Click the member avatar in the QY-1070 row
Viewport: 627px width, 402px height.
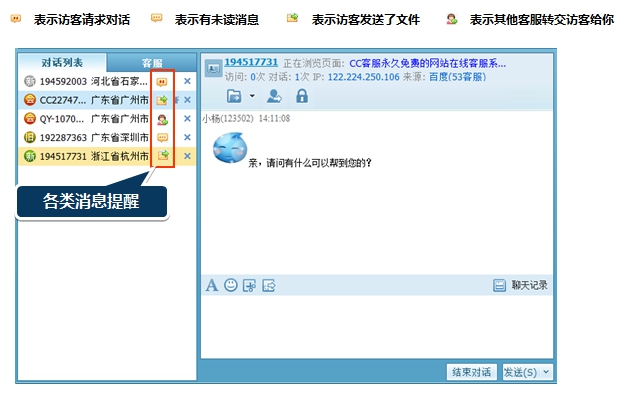pyautogui.click(x=30, y=118)
